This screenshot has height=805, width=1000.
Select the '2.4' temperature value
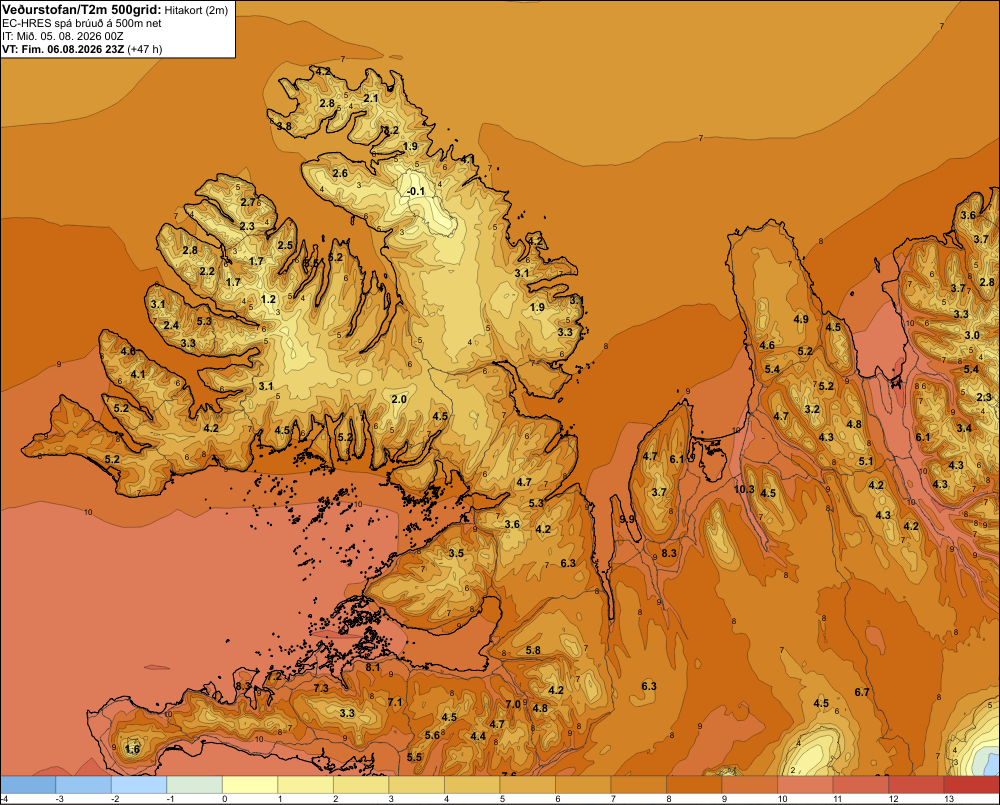(x=171, y=325)
